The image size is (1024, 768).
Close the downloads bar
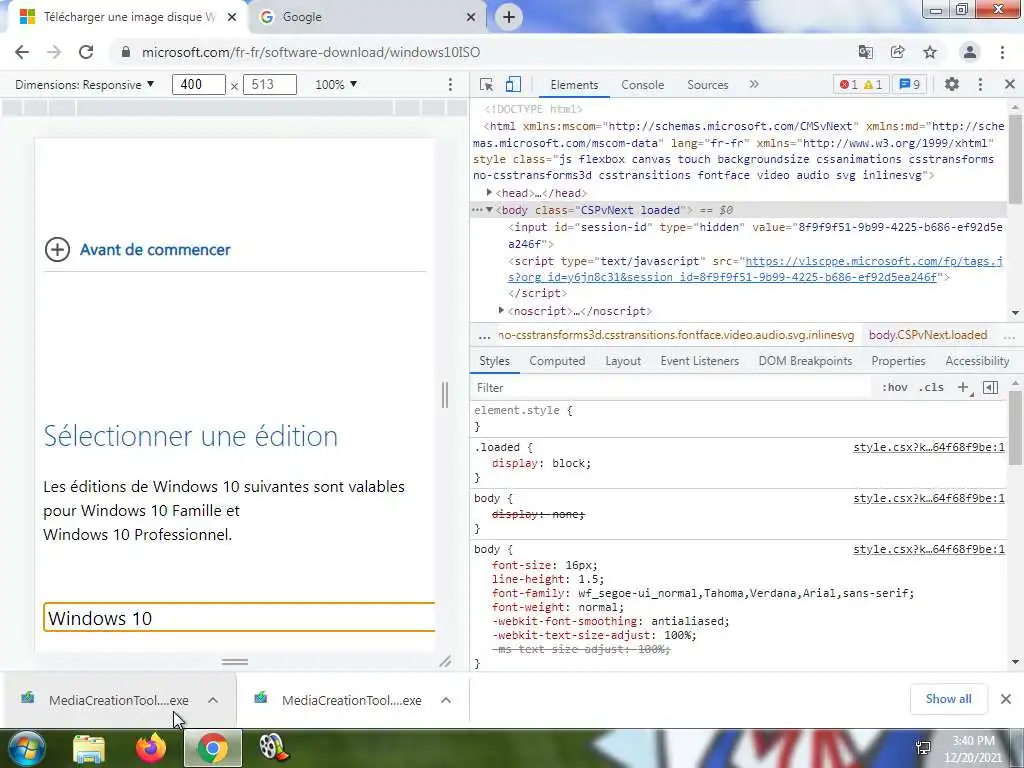(1006, 699)
